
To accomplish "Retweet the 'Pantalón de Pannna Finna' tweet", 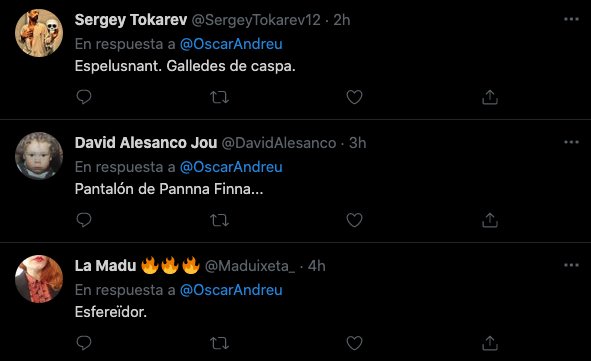I will [219, 220].
